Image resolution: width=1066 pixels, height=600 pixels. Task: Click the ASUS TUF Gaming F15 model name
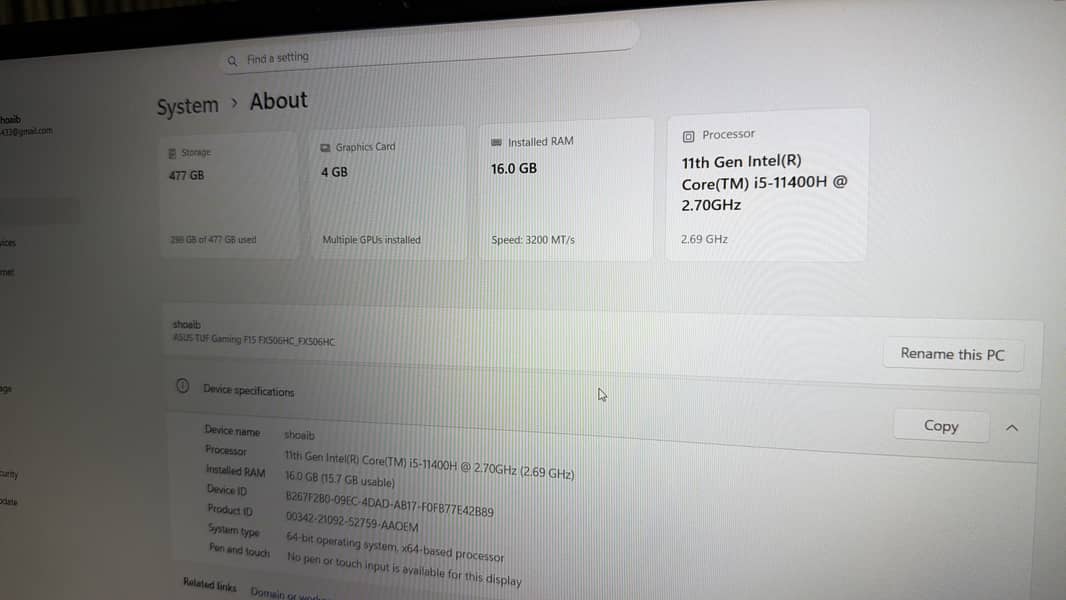[x=254, y=341]
